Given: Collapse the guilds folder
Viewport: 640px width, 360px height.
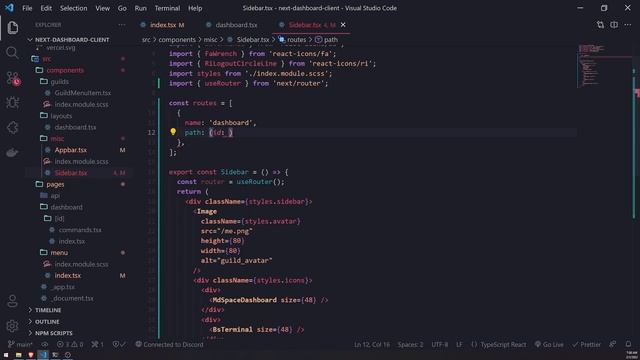Looking at the screenshot, I should pos(59,82).
